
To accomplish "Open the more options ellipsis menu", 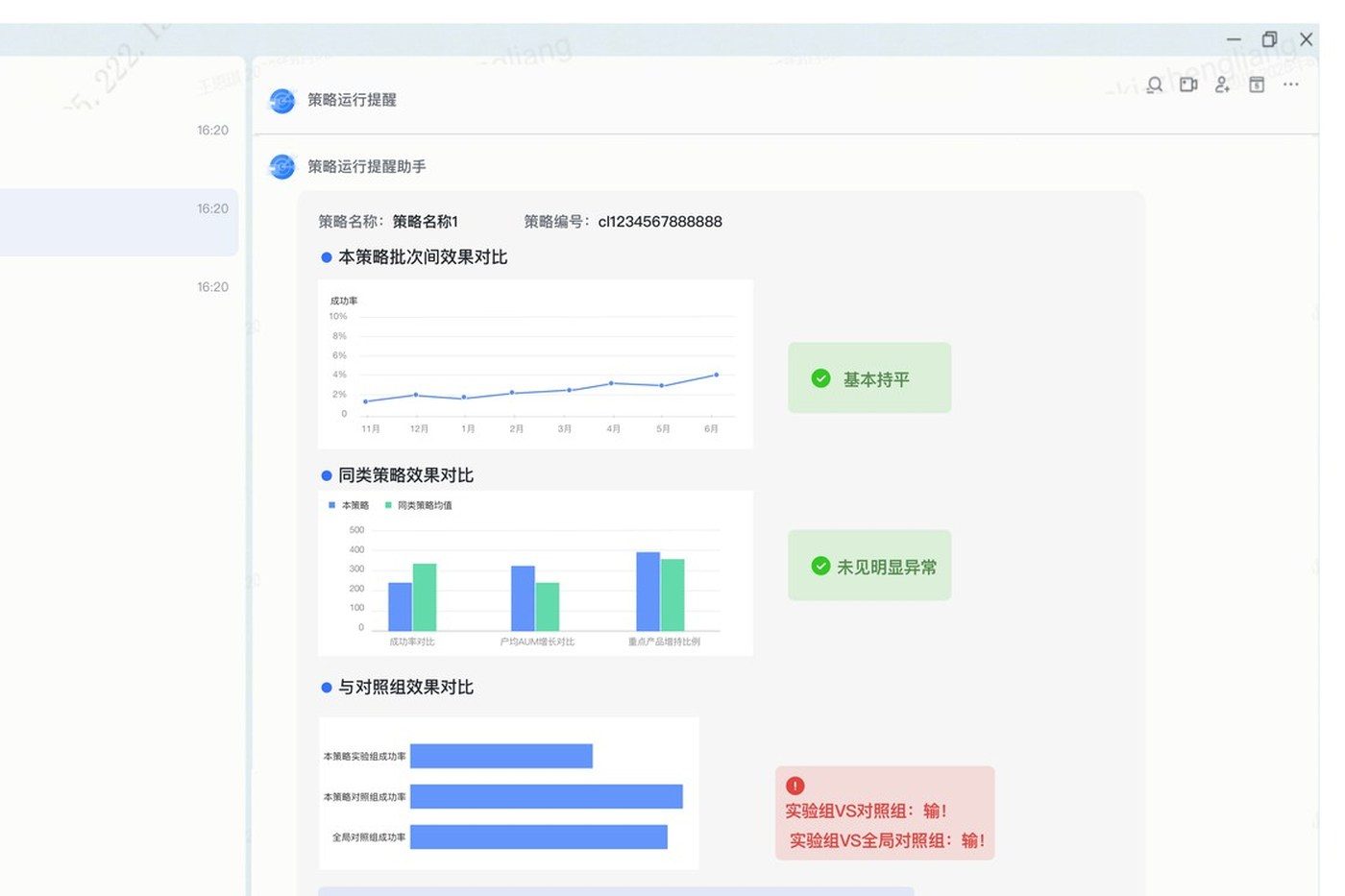I will (1291, 85).
